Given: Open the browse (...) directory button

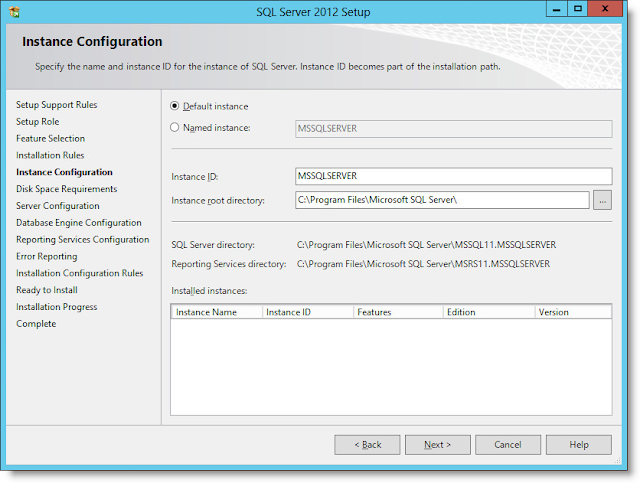Looking at the screenshot, I should 602,200.
